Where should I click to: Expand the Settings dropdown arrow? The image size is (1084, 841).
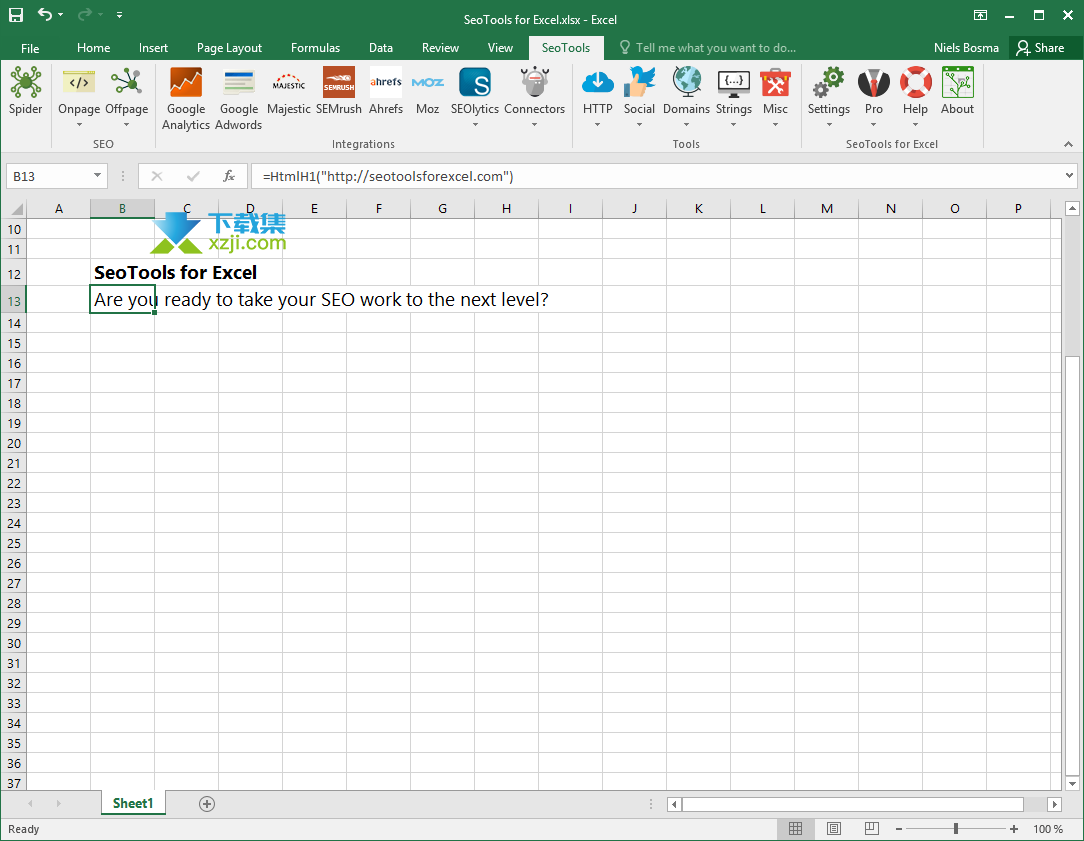tap(828, 125)
